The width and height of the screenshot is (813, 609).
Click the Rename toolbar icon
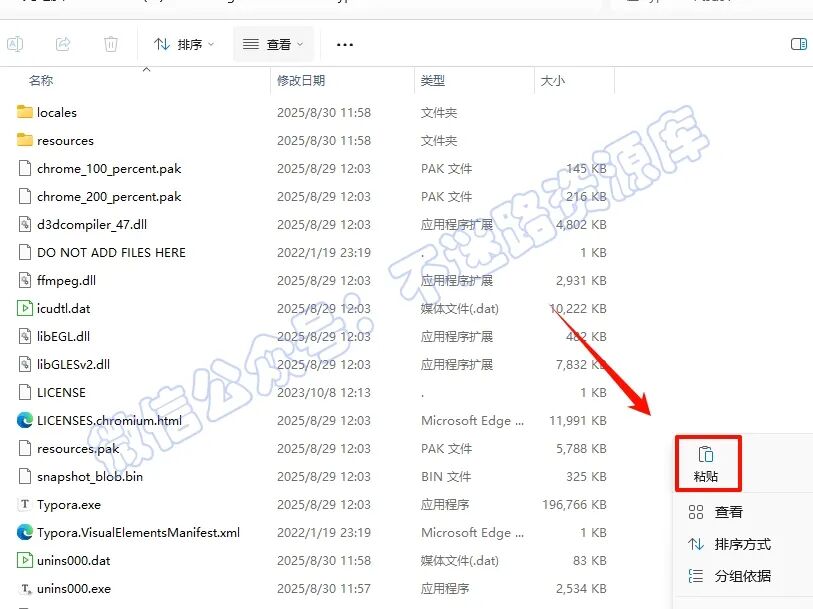click(x=15, y=44)
